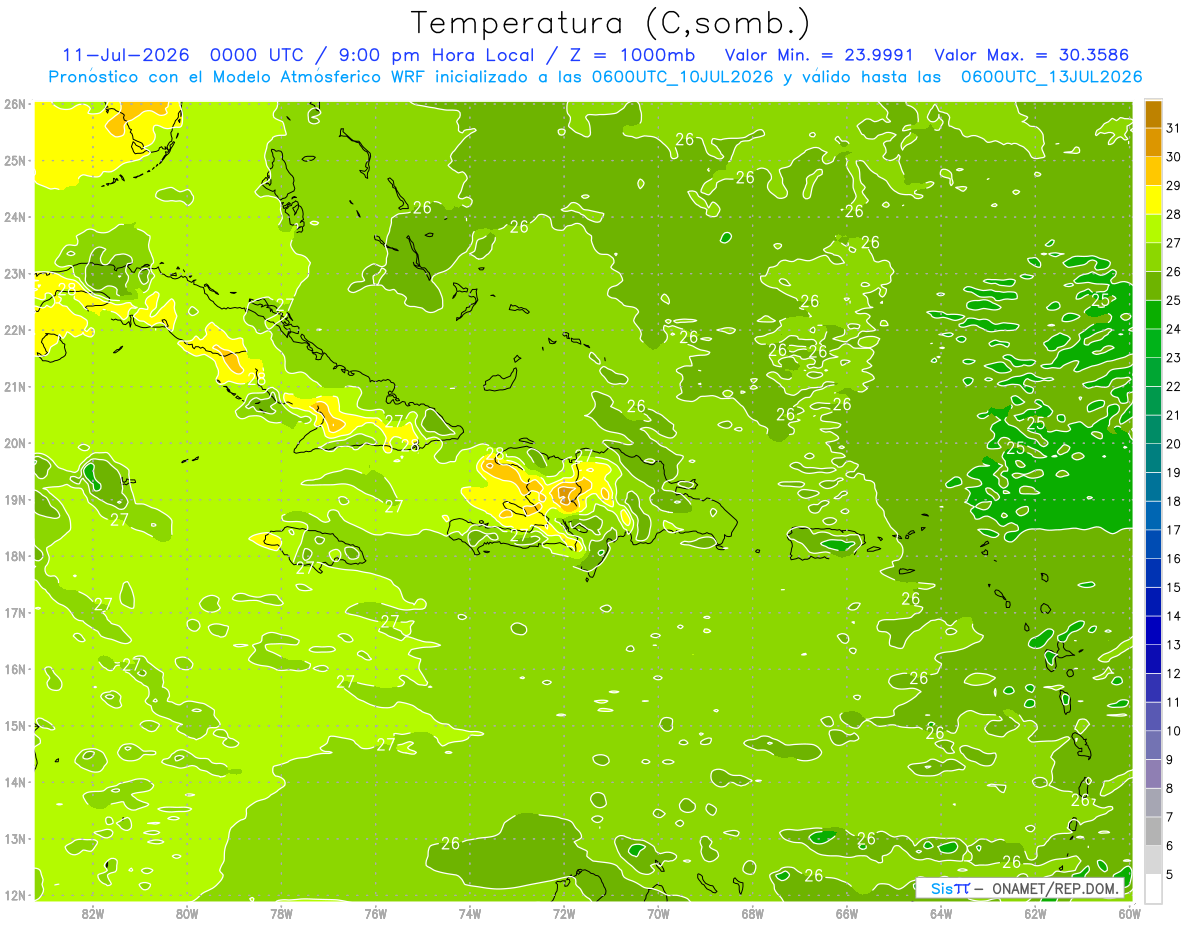Click the 21N latitude axis label
1200x927 pixels.
pos(14,386)
